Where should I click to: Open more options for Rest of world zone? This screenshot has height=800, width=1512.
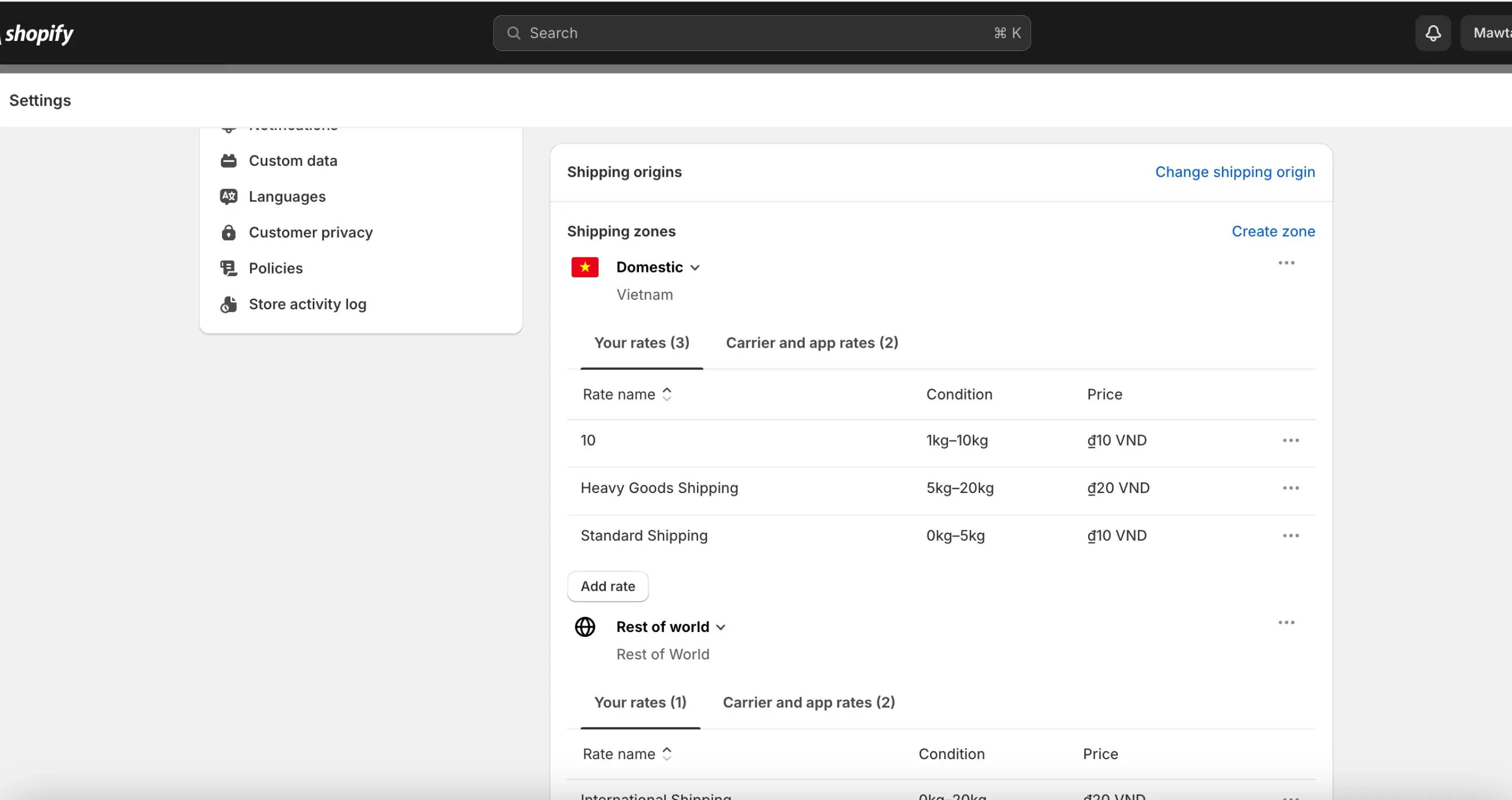1286,623
